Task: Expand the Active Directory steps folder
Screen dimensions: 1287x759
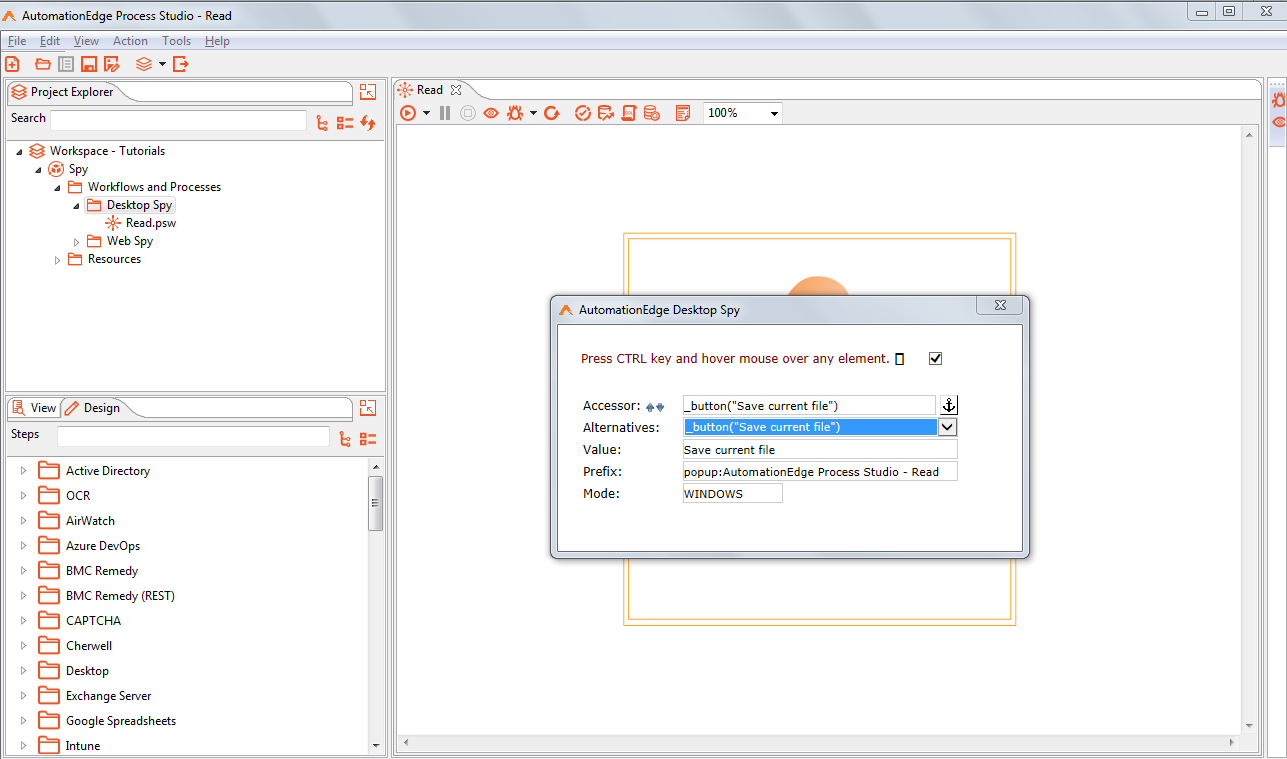Action: tap(23, 470)
